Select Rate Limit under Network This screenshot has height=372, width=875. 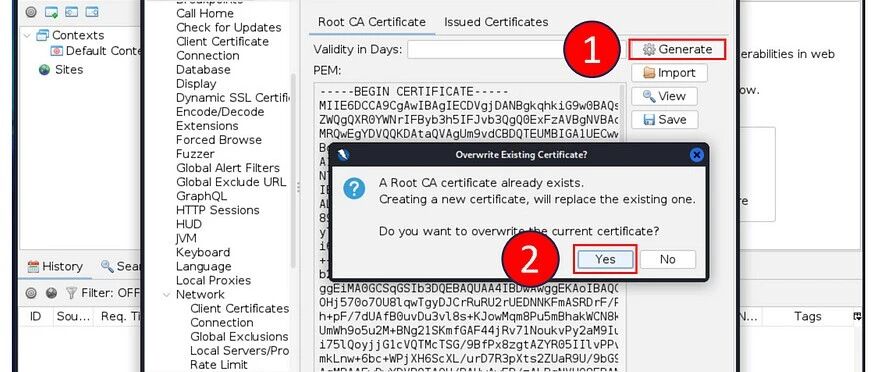(x=218, y=364)
